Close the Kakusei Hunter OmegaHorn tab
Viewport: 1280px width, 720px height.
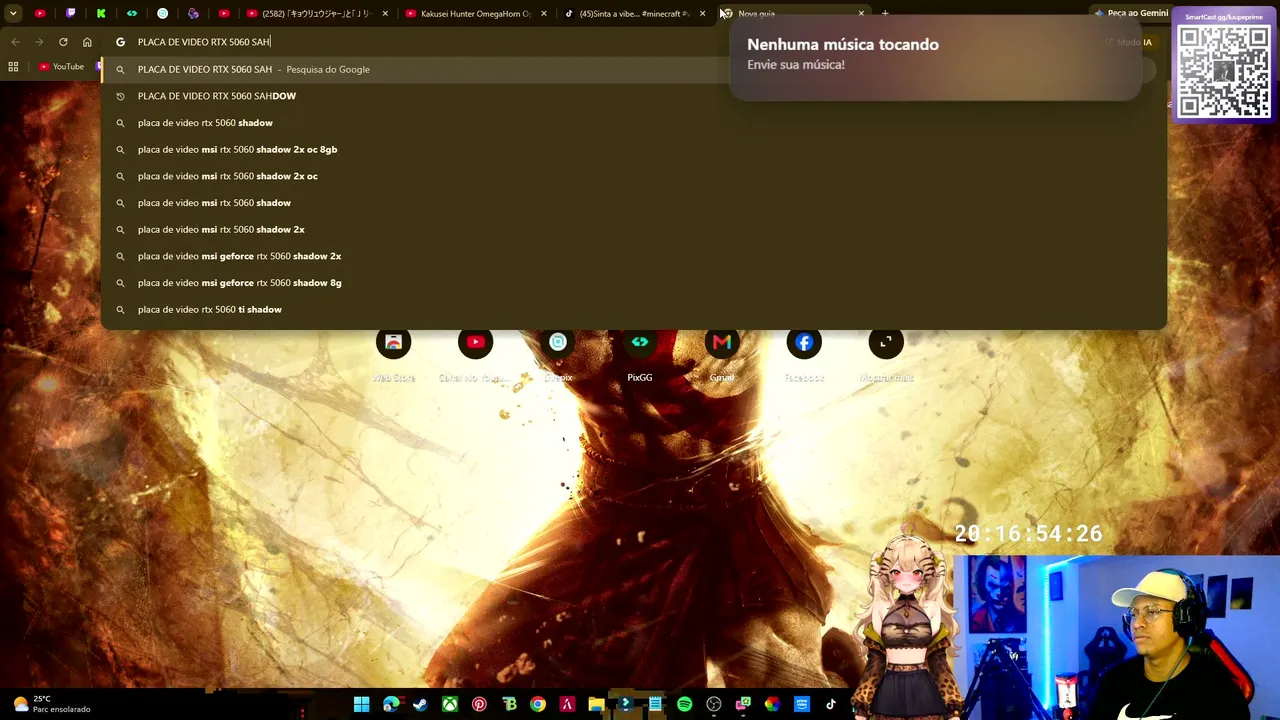(x=544, y=14)
